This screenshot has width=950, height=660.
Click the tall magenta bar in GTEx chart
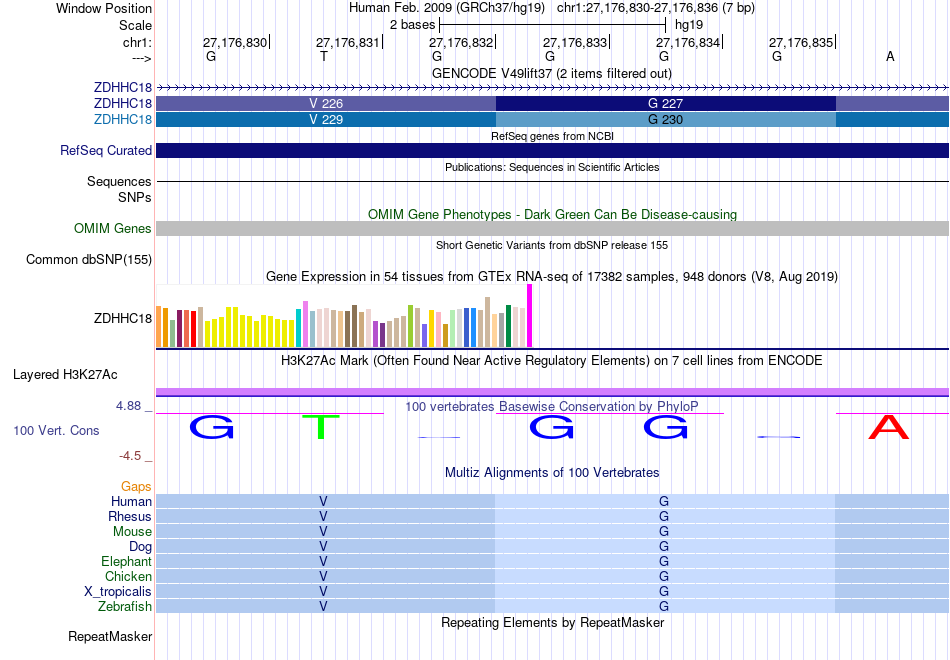coord(530,316)
